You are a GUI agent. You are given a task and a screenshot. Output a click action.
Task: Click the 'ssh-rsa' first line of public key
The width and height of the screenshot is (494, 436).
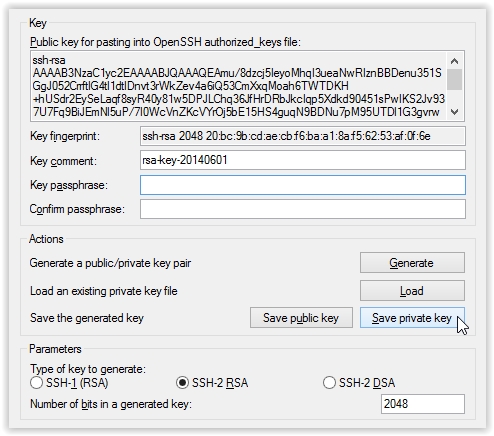point(49,60)
